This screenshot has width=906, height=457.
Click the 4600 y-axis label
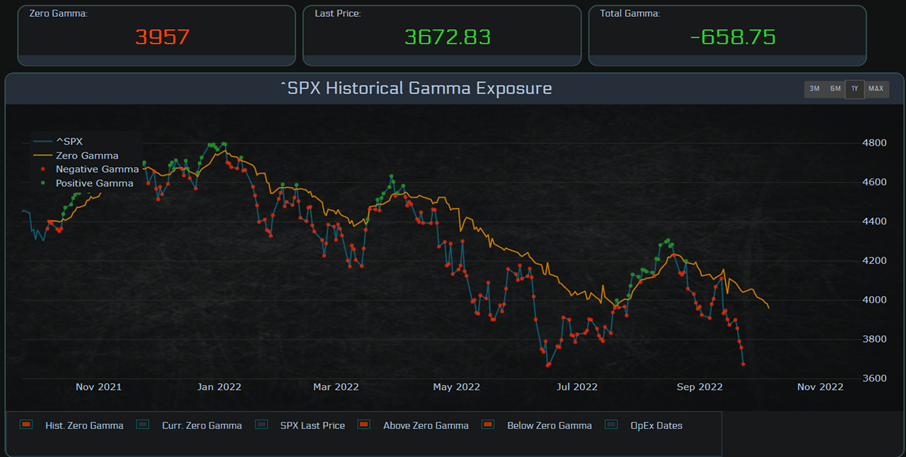[x=874, y=182]
